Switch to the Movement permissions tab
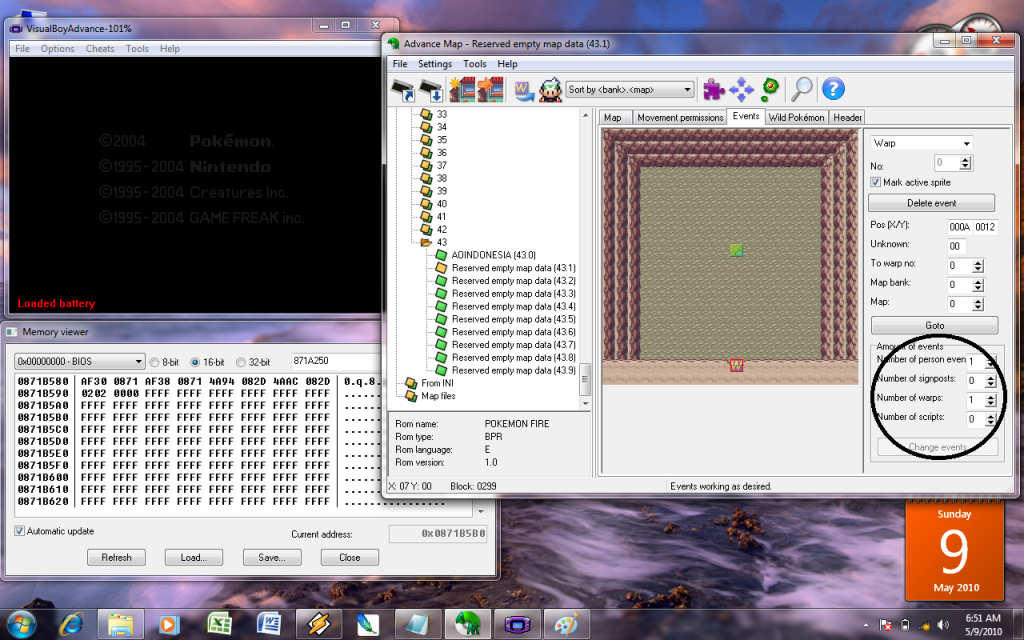 680,118
